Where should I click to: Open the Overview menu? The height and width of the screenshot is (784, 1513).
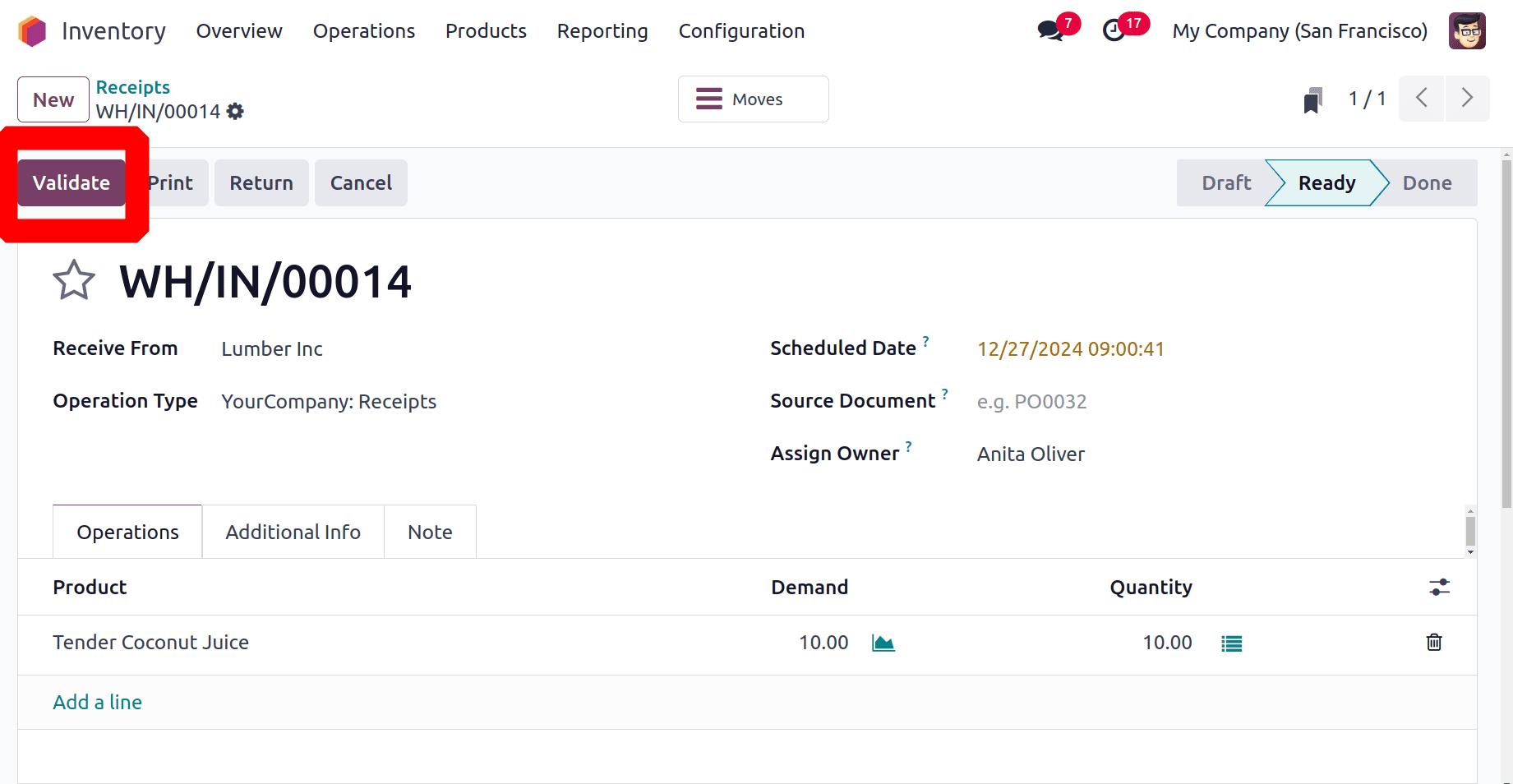click(239, 31)
